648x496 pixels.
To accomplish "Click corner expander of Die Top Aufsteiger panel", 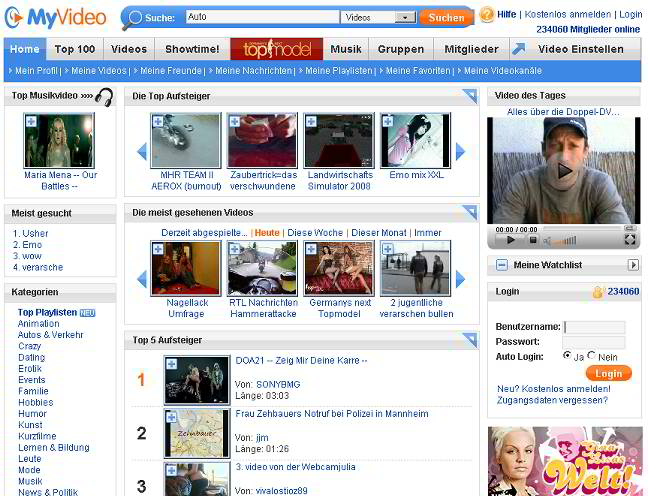I will click(470, 96).
